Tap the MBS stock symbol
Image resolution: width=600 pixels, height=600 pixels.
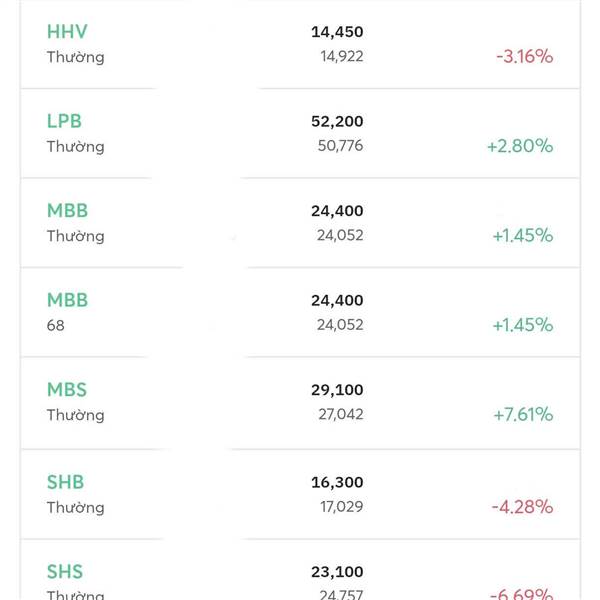pyautogui.click(x=67, y=390)
